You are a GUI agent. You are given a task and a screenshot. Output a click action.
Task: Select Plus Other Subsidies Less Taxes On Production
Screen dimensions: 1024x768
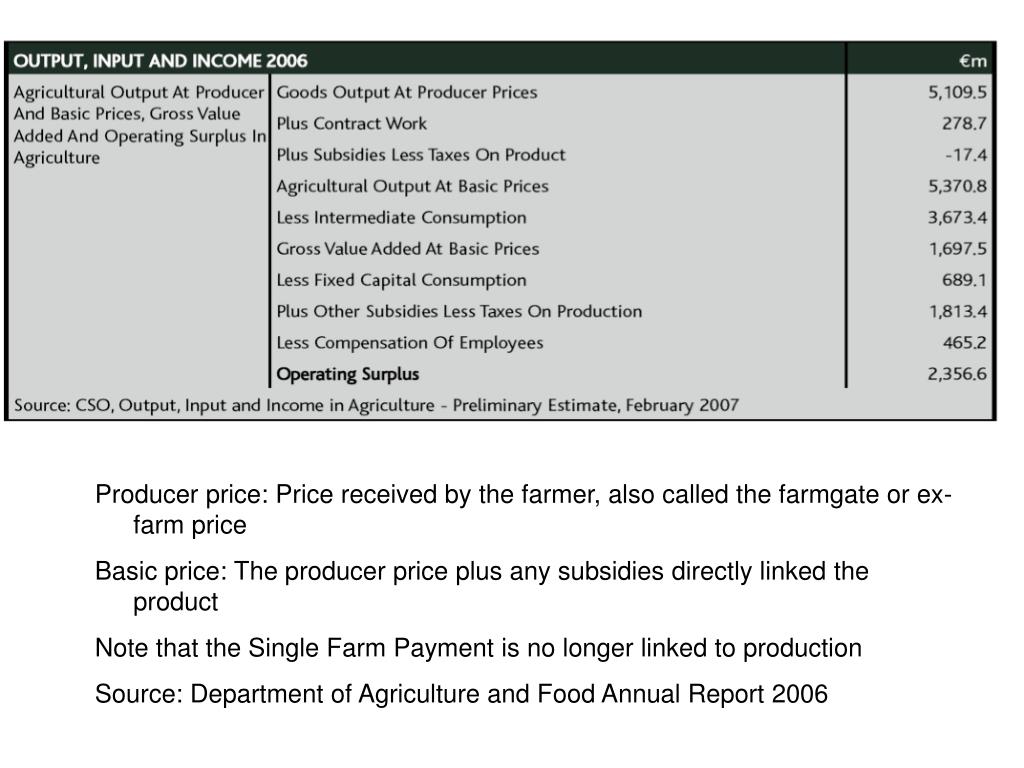pyautogui.click(x=459, y=312)
